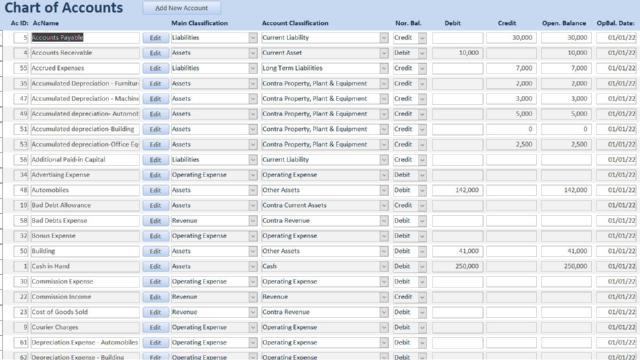Edit Depreciation Expense - Automobiles account
The width and height of the screenshot is (640, 360).
coord(156,343)
